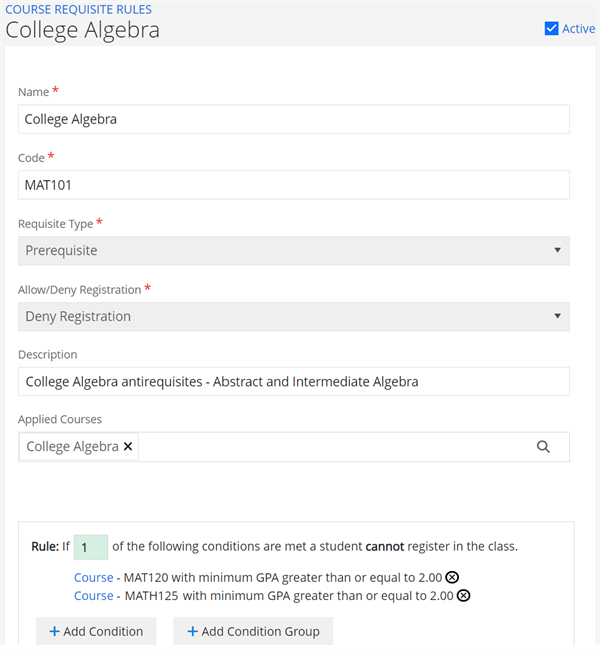Image resolution: width=600 pixels, height=650 pixels.
Task: Click into the Code field MAT101
Action: point(294,185)
